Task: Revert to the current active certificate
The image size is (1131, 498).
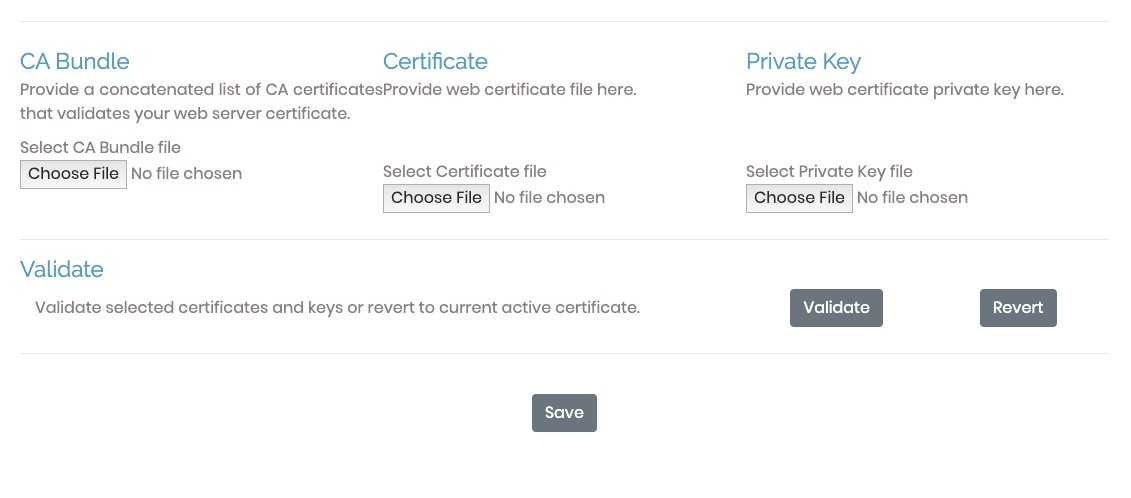Action: click(1018, 307)
